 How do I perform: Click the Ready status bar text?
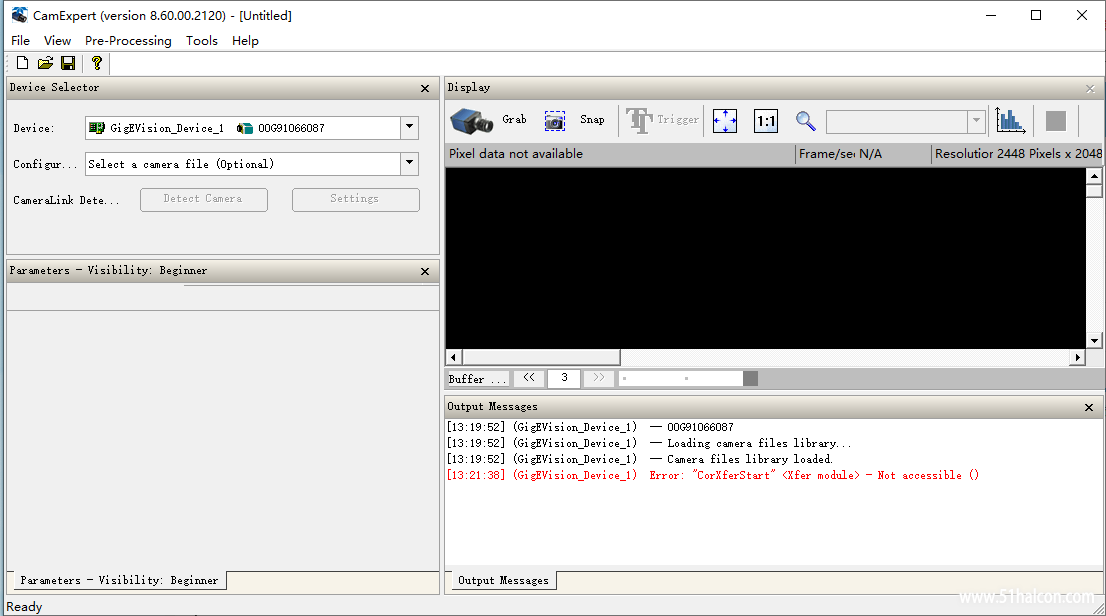pos(24,607)
